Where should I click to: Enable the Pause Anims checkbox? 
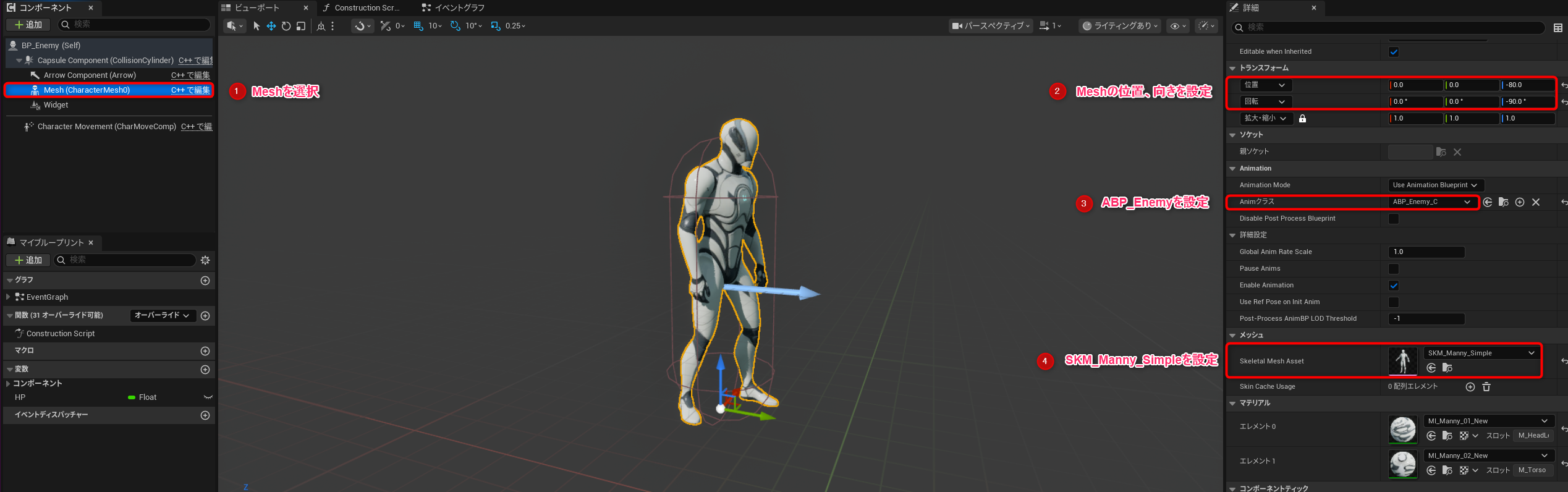tap(1394, 269)
